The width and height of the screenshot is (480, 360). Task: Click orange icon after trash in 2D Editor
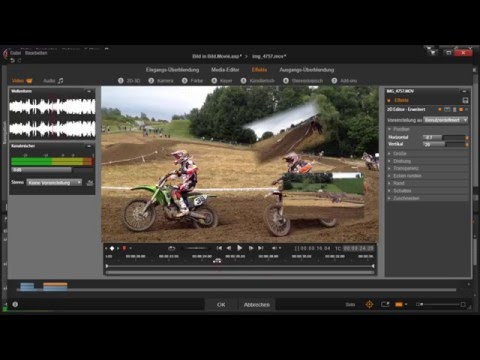(461, 109)
